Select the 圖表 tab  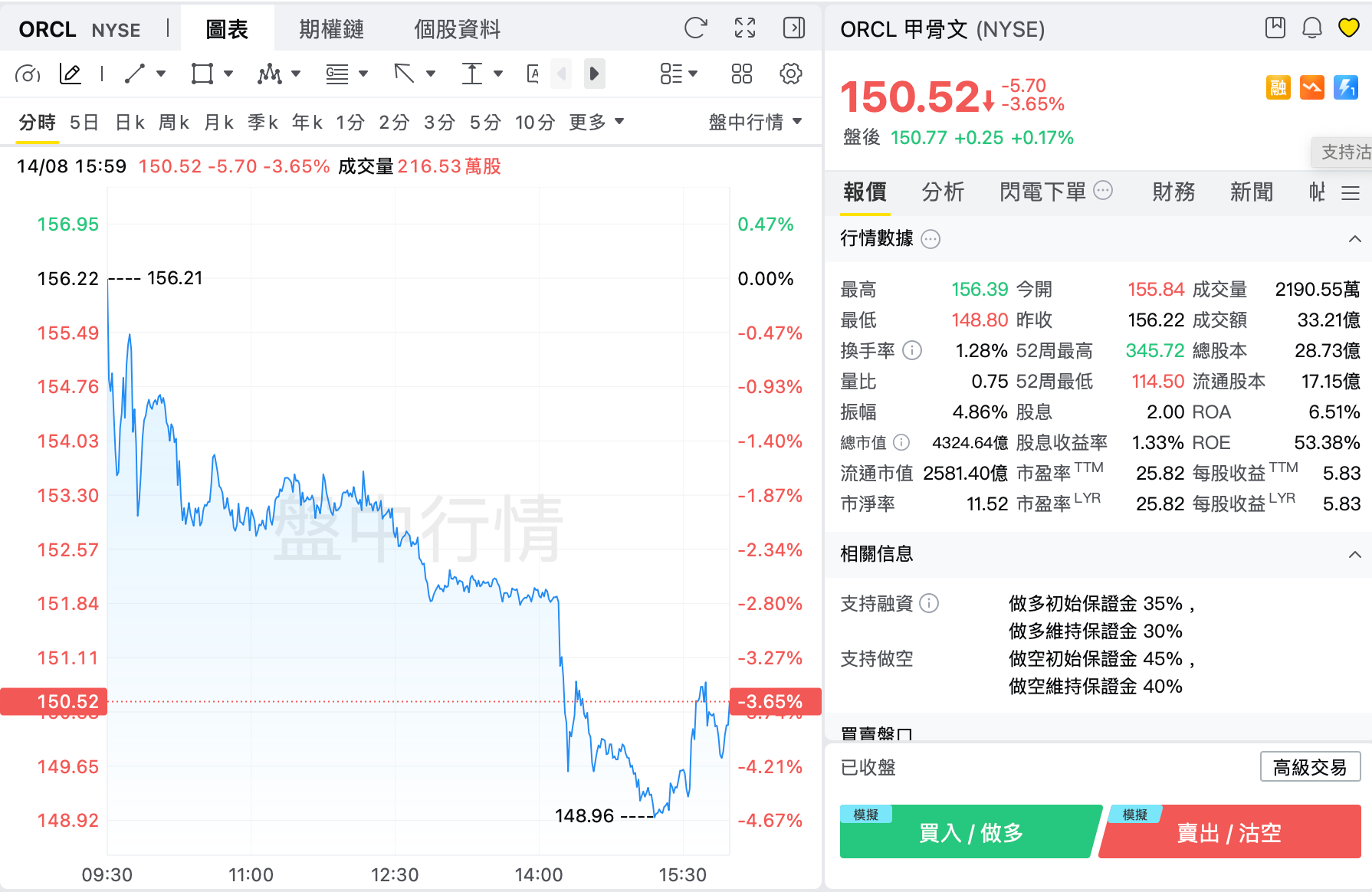227,29
